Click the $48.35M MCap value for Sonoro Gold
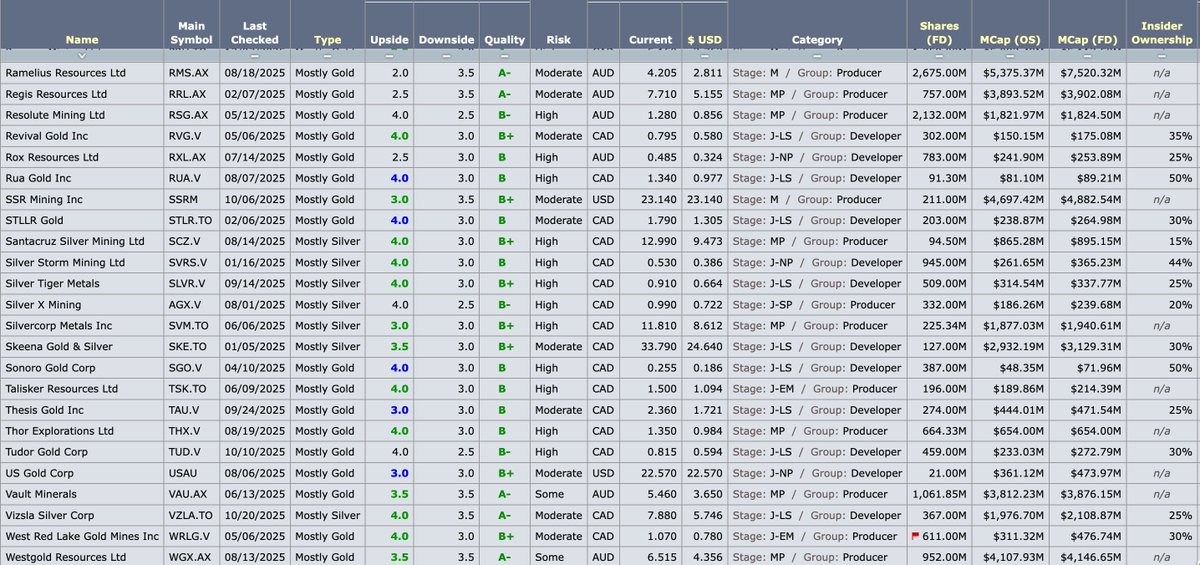The width and height of the screenshot is (1200, 565). click(1019, 368)
